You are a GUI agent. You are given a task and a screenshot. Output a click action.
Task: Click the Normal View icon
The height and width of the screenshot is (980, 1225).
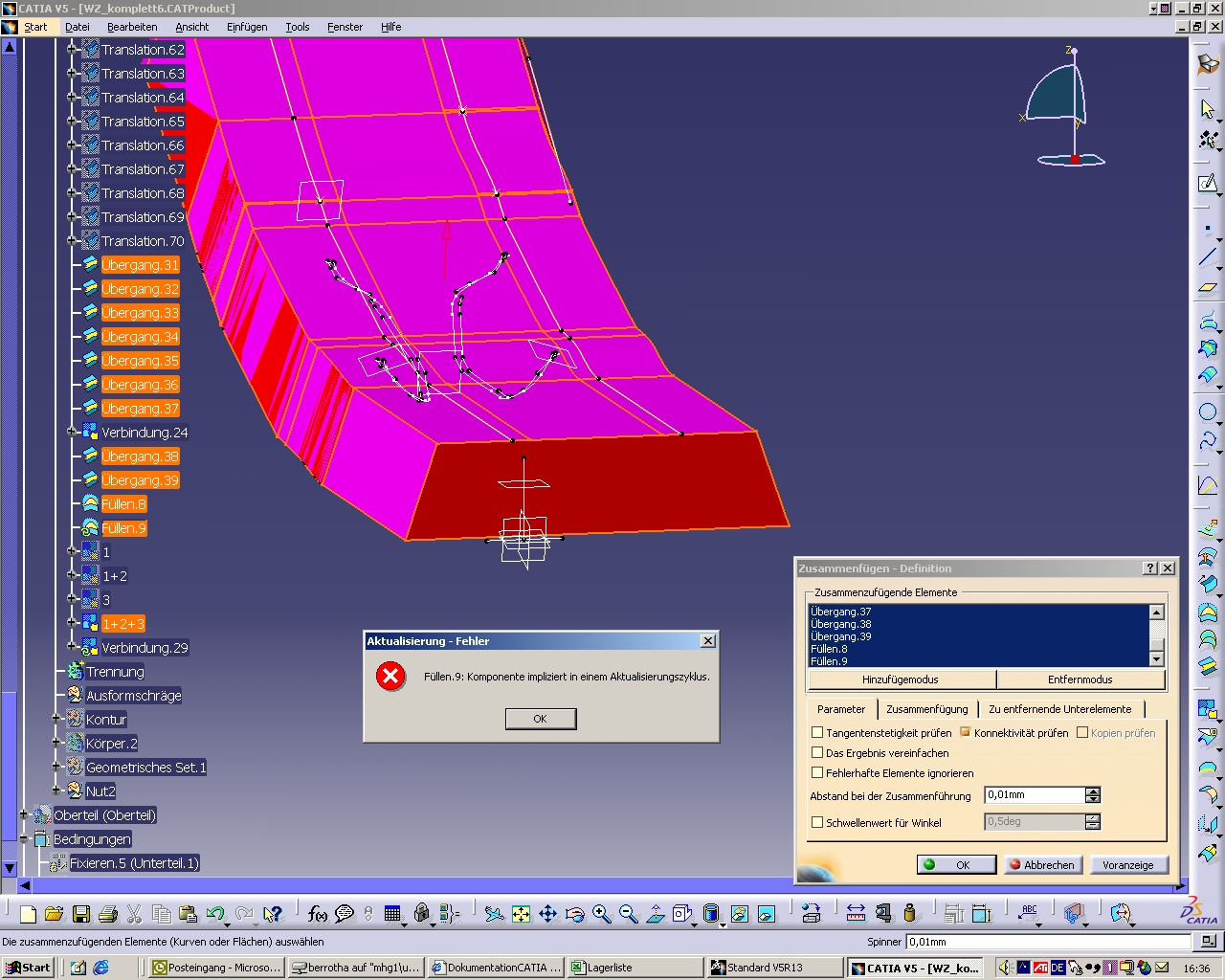coord(655,914)
